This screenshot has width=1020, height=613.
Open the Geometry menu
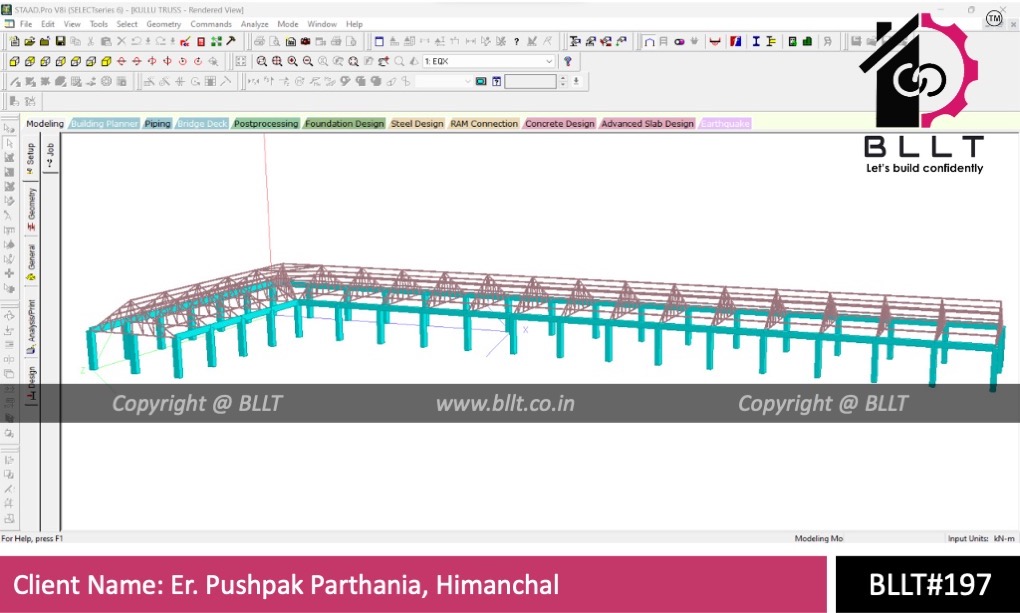click(x=163, y=24)
